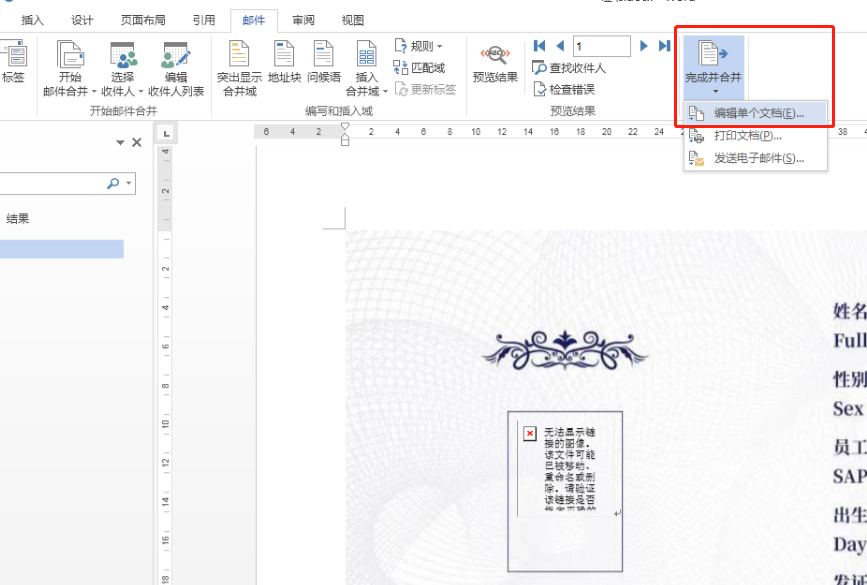867x585 pixels.
Task: Click 查找收件人 find recipient
Action: (569, 67)
